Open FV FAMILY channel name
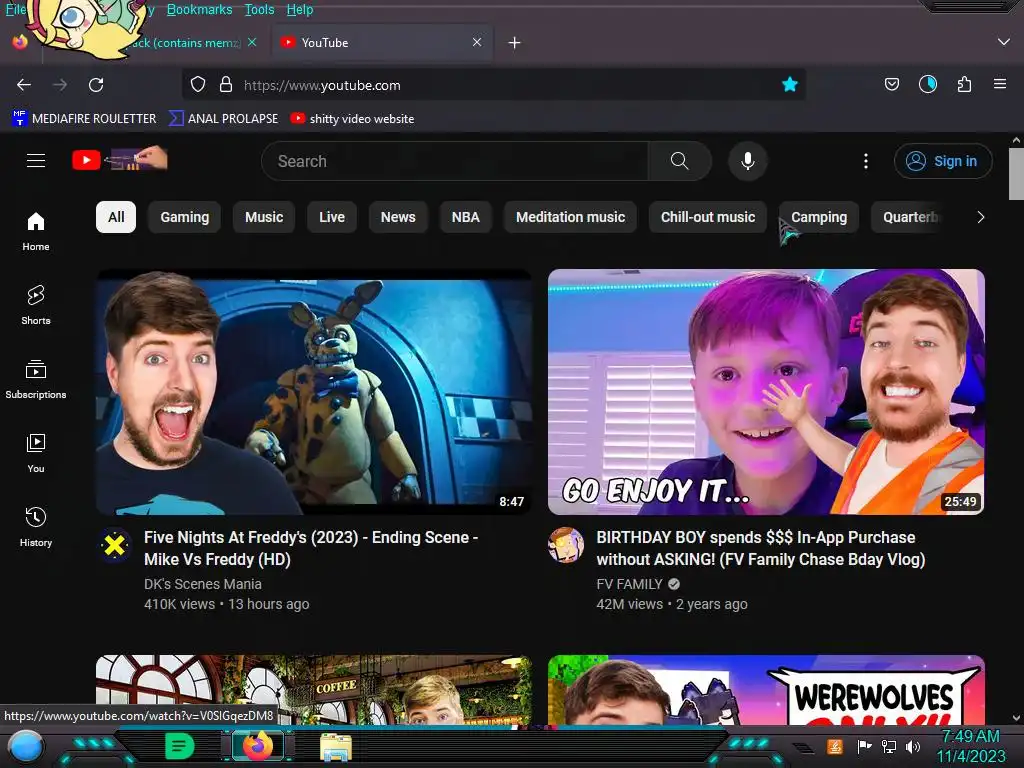 point(629,584)
